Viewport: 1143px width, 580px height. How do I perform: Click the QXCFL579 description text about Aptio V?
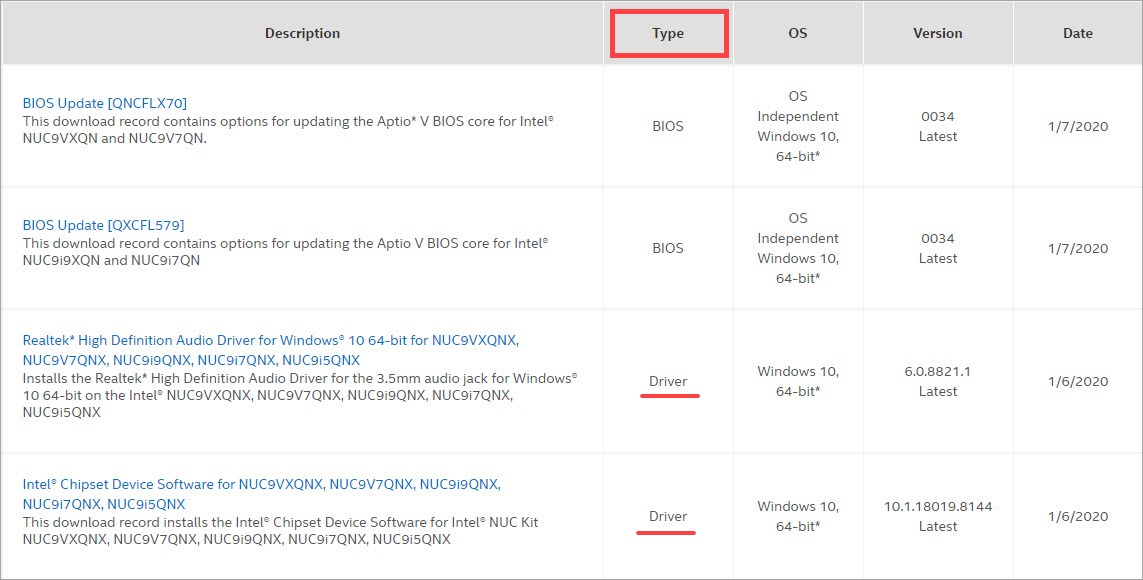point(285,252)
